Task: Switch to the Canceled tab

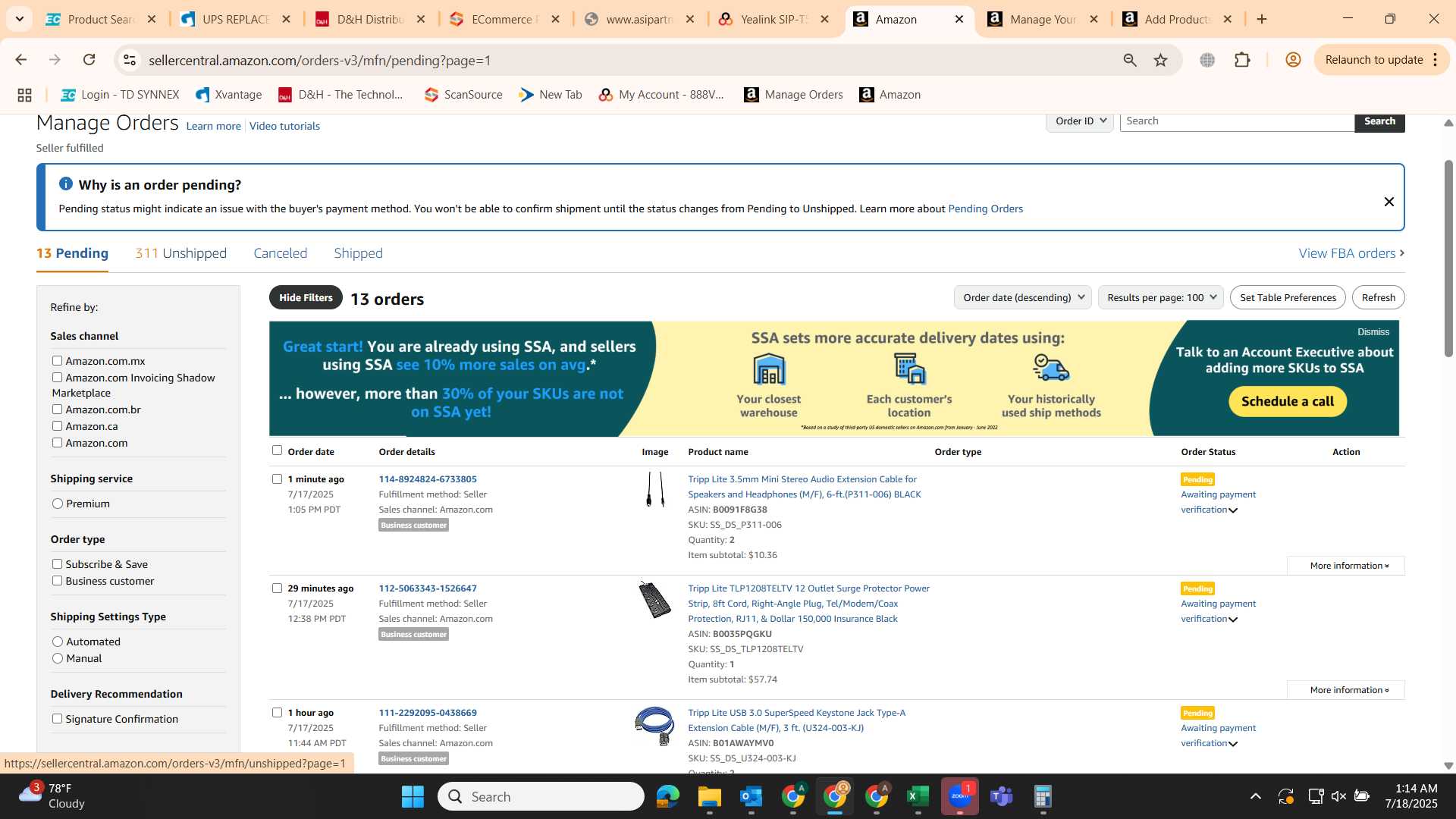Action: click(281, 253)
